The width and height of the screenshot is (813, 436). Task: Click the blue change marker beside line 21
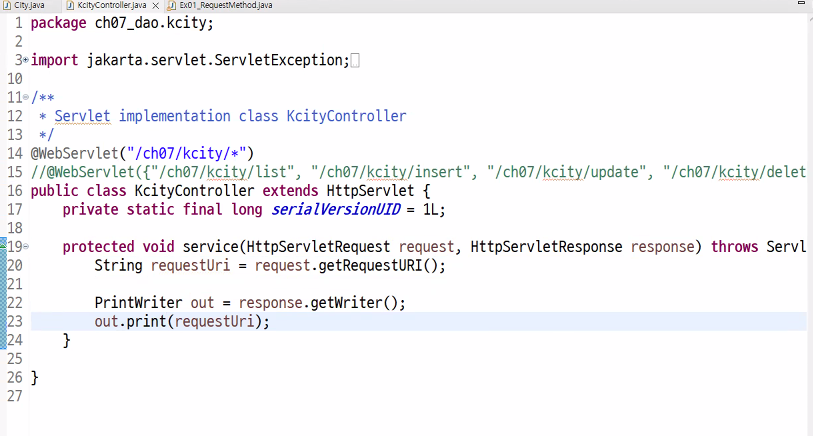tap(3, 284)
